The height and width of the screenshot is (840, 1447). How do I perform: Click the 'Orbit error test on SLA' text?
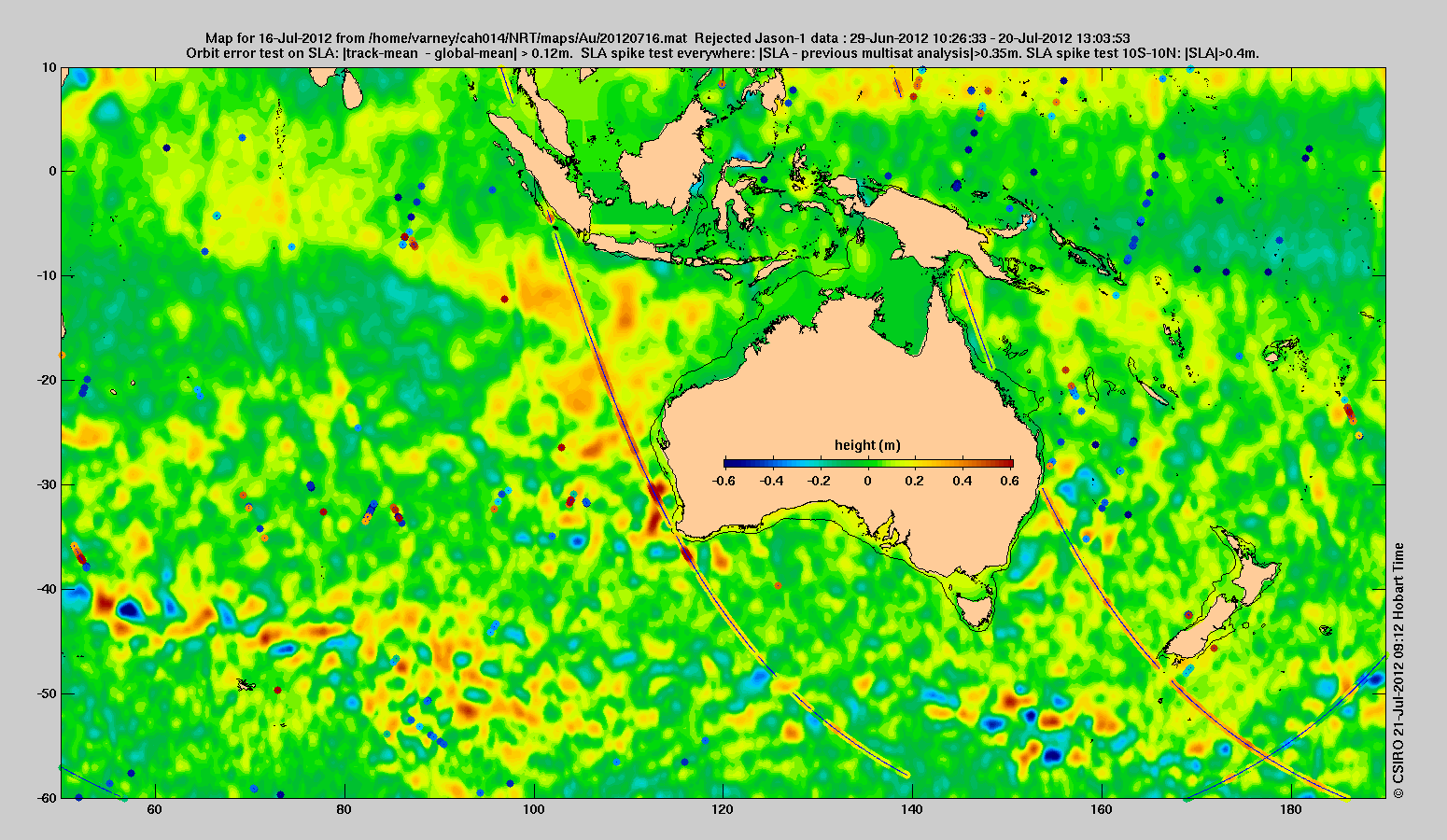262,53
